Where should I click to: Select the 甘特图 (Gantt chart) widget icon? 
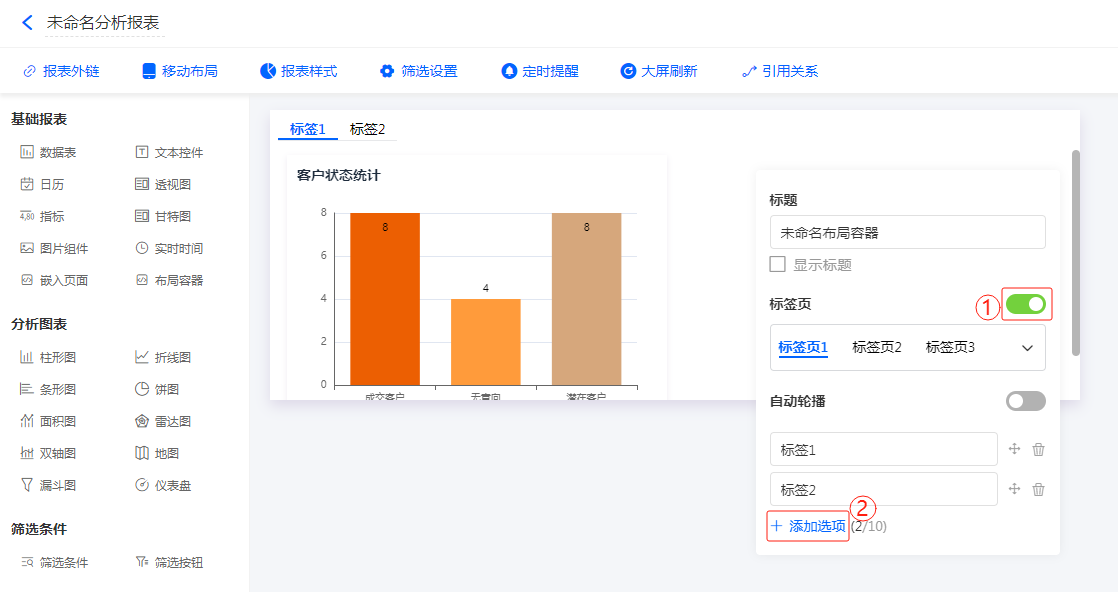tap(142, 216)
